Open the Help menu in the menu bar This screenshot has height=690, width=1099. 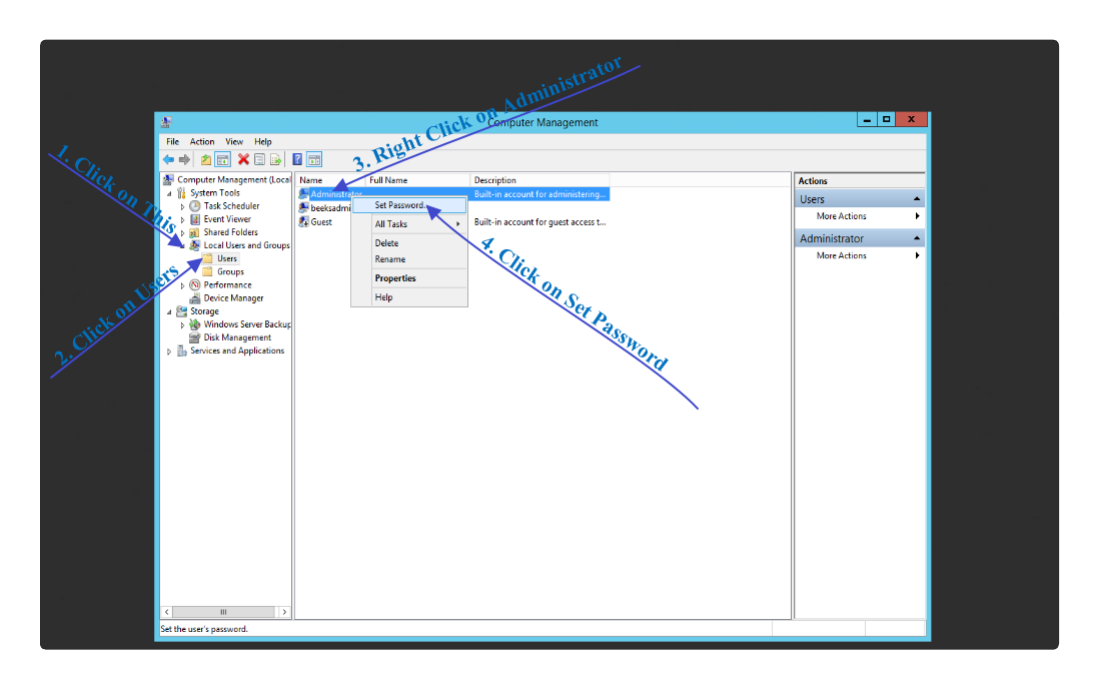pos(263,142)
